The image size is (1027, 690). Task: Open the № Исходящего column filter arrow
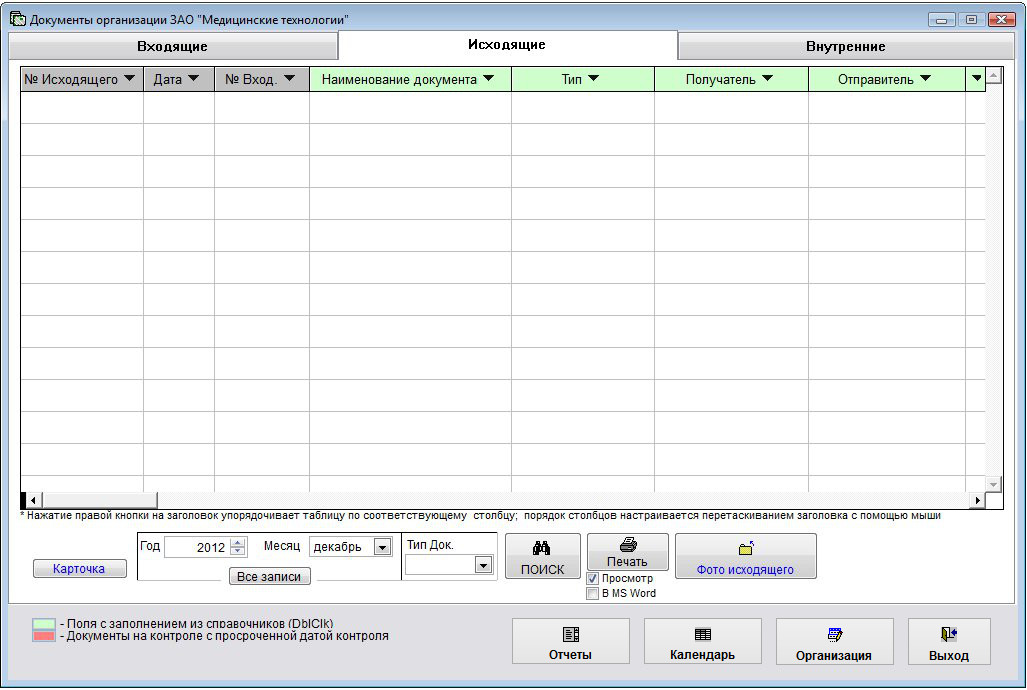point(130,79)
